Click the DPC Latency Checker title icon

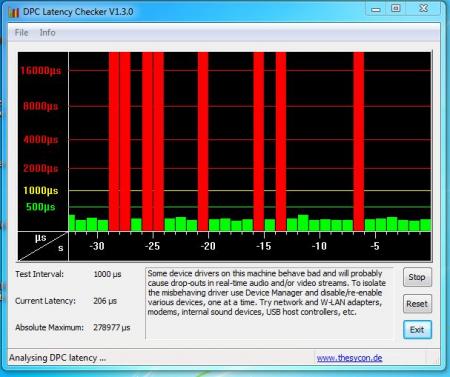pyautogui.click(x=14, y=12)
